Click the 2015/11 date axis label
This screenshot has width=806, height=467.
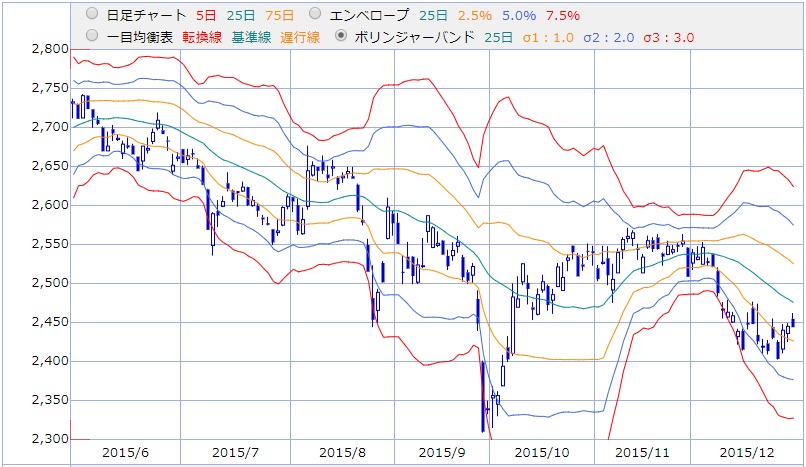pyautogui.click(x=643, y=453)
